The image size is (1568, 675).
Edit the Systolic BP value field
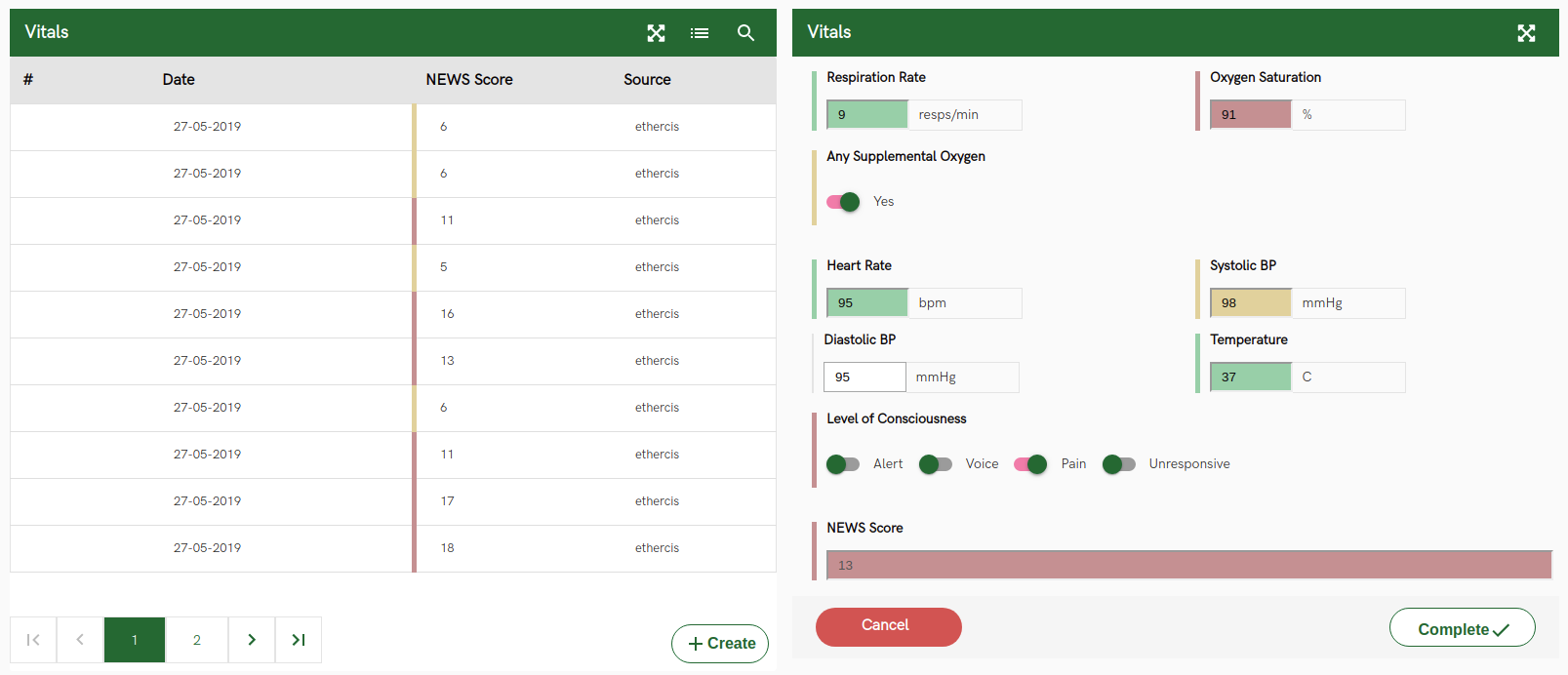(x=1251, y=303)
